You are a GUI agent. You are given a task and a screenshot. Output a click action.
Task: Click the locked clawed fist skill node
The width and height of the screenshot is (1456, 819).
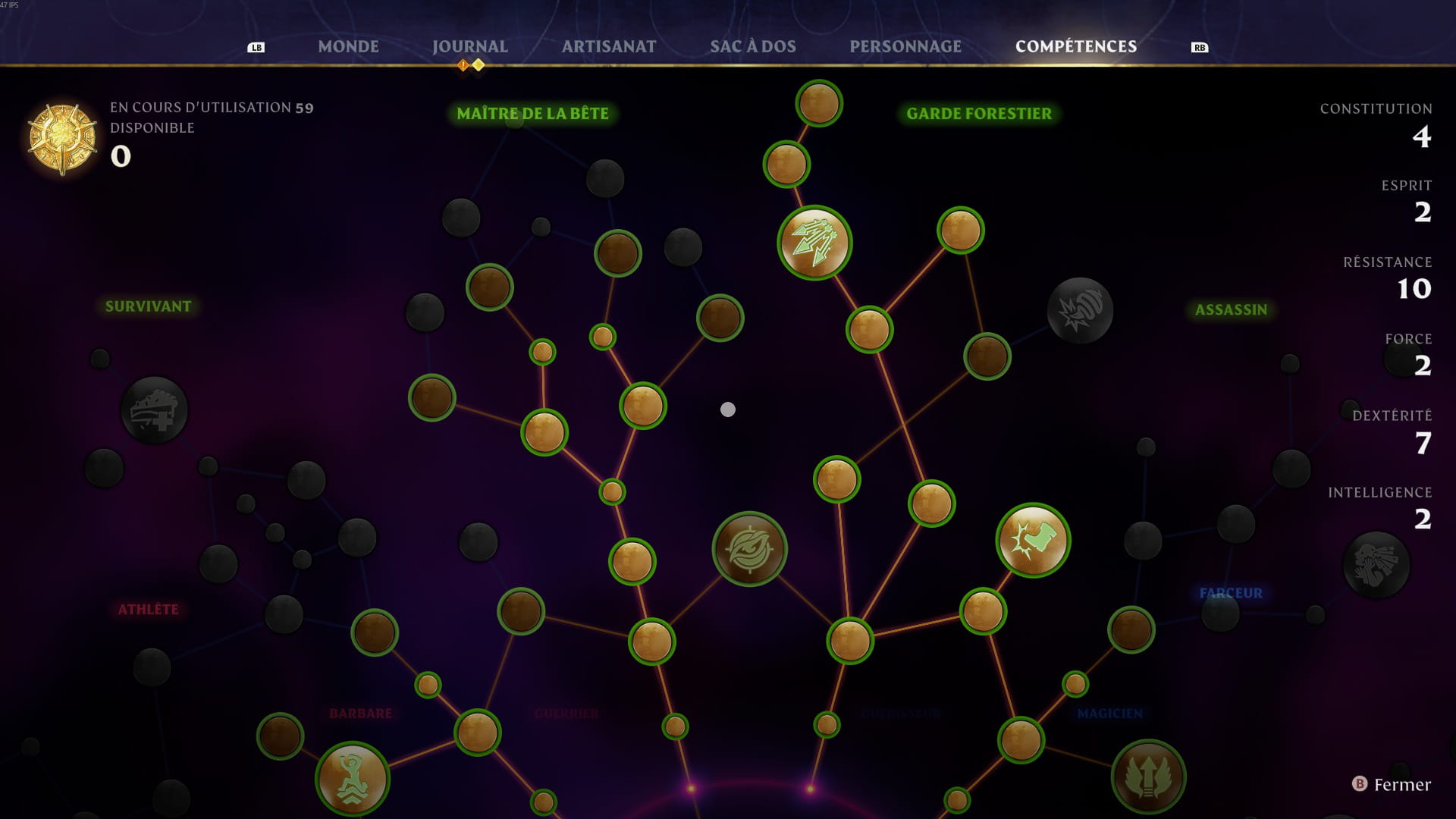[1079, 310]
